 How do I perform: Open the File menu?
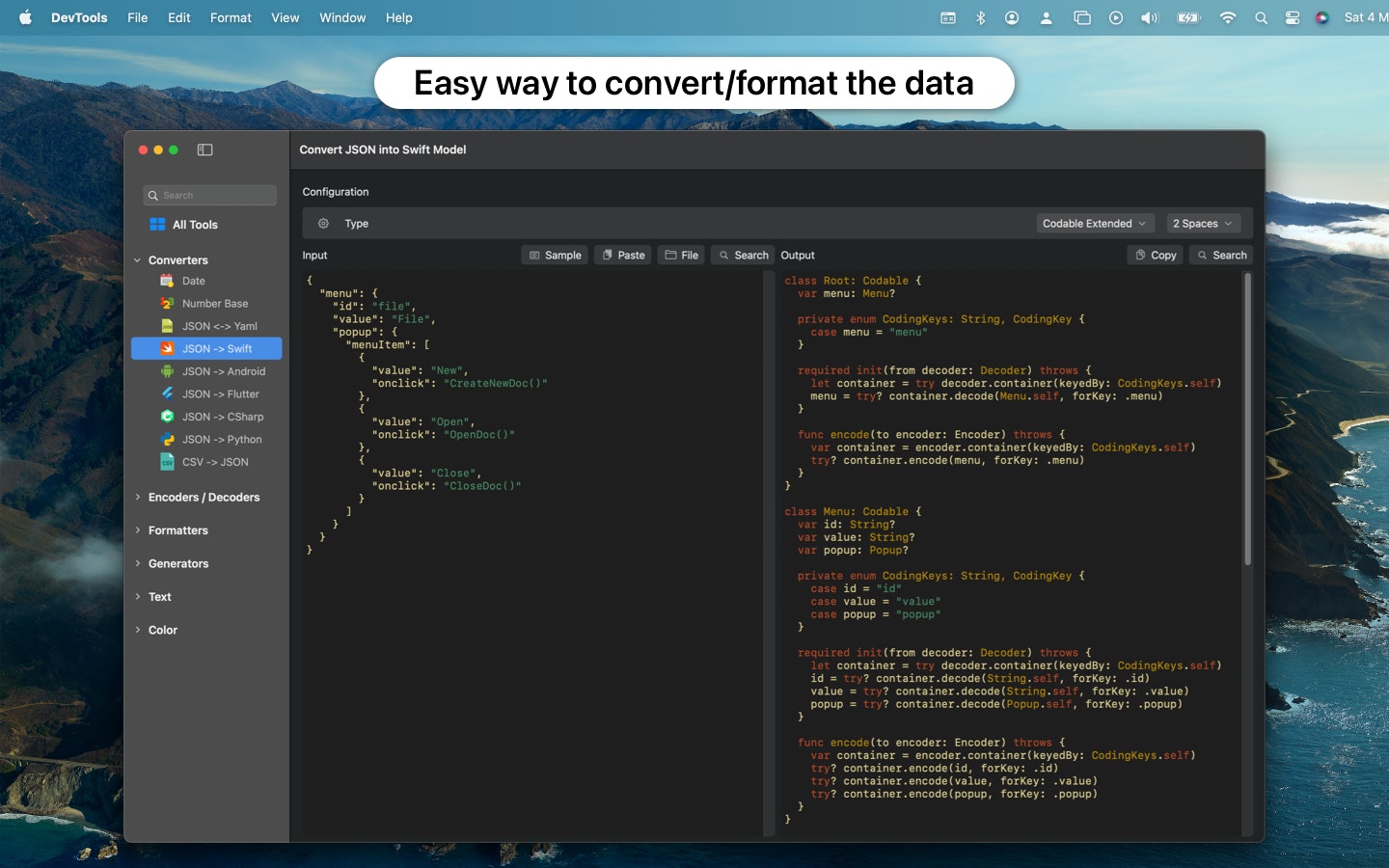point(138,17)
